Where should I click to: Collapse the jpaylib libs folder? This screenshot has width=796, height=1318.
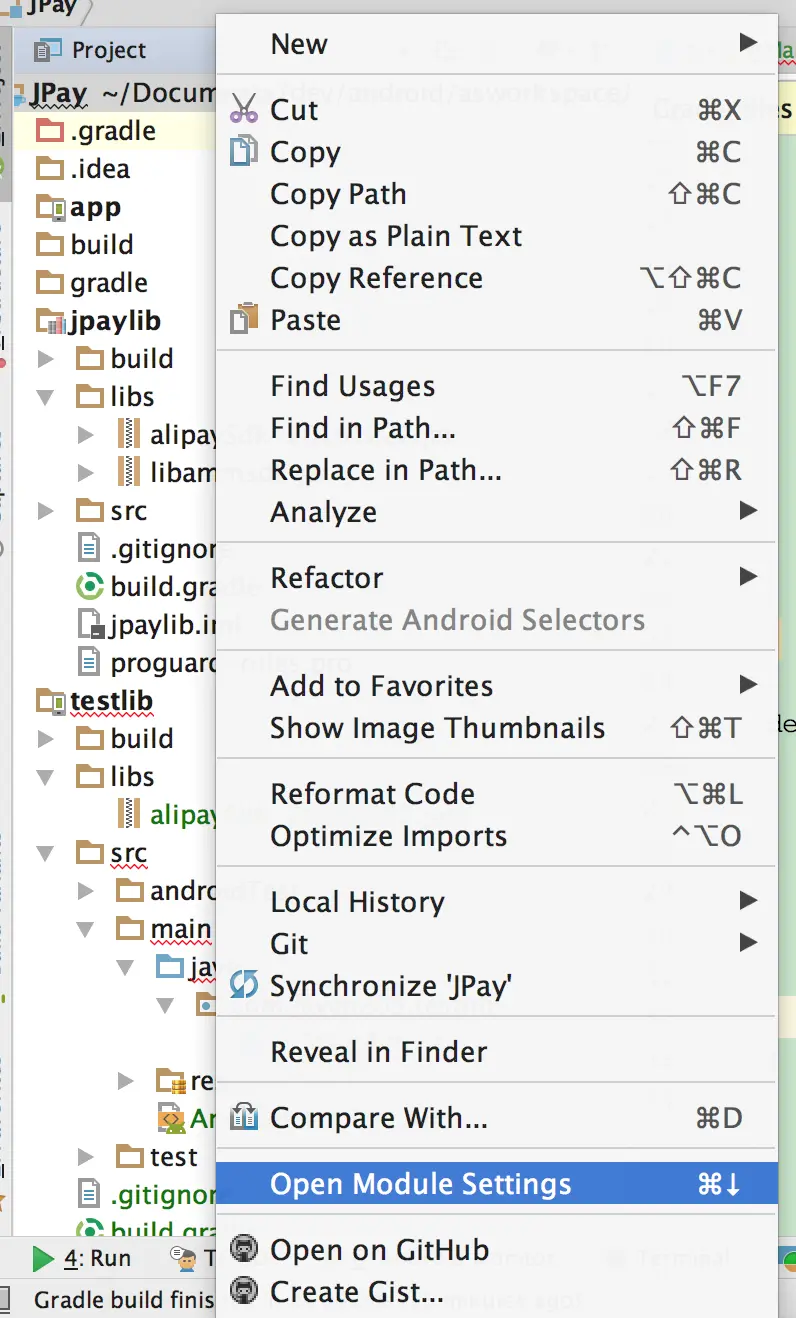click(x=45, y=397)
